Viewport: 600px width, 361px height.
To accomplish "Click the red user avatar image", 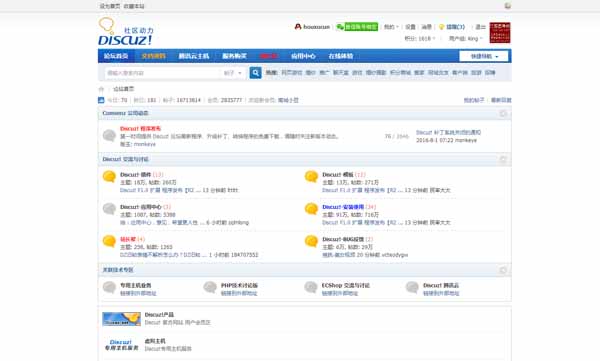I will (500, 33).
